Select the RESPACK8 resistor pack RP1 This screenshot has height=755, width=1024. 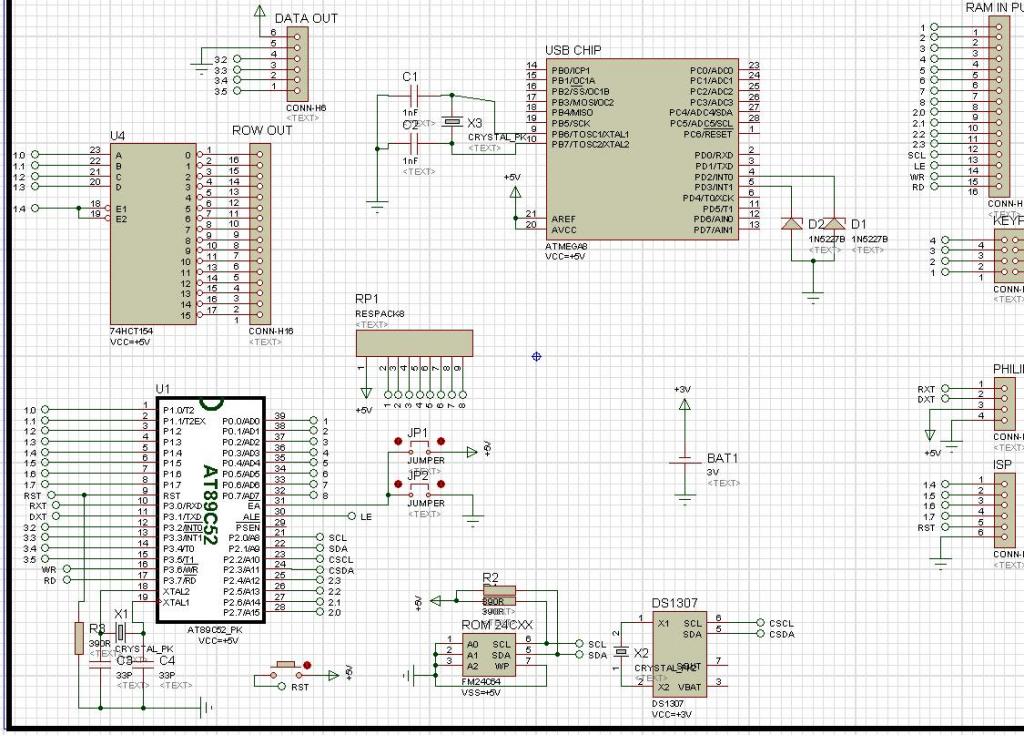(x=414, y=343)
